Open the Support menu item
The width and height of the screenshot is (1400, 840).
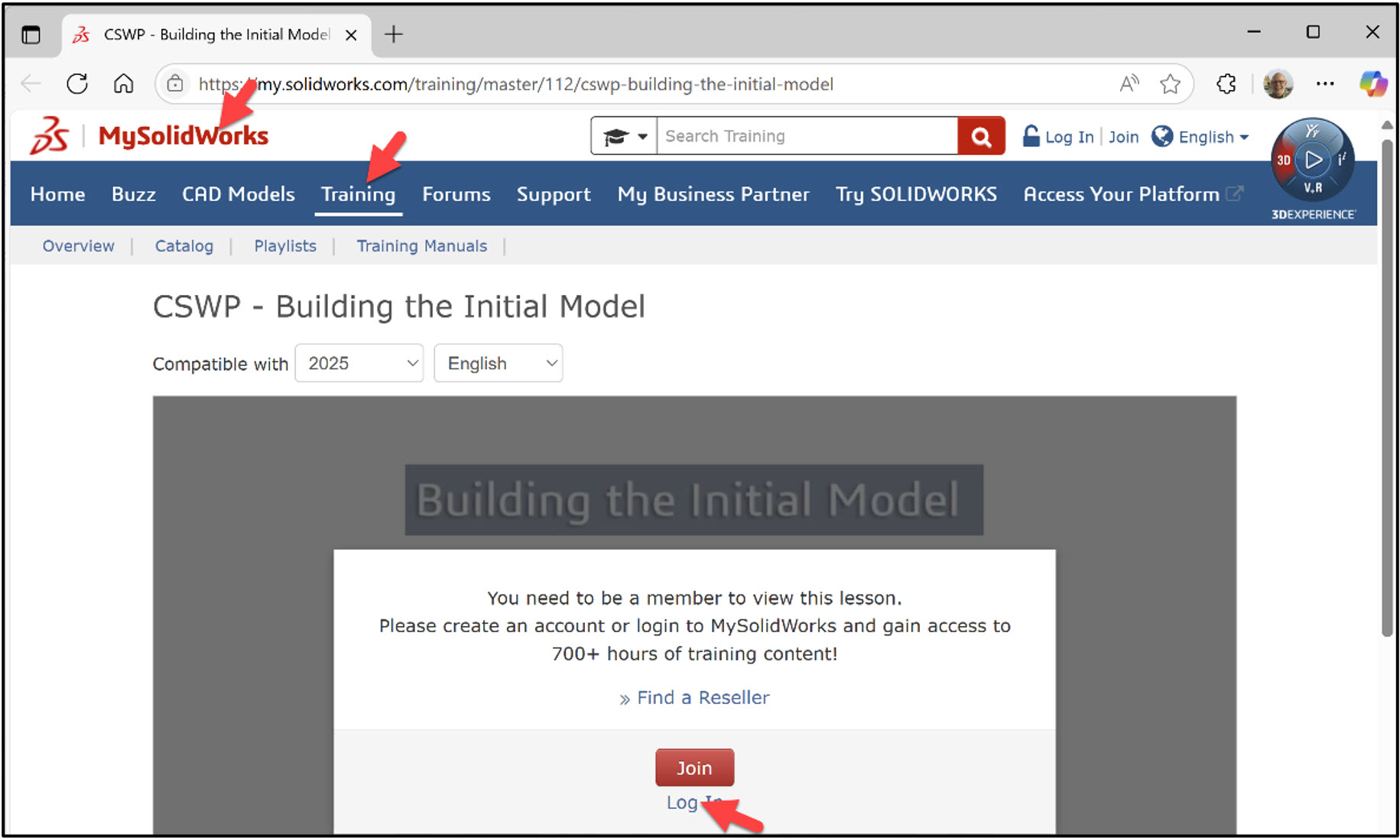tap(554, 194)
